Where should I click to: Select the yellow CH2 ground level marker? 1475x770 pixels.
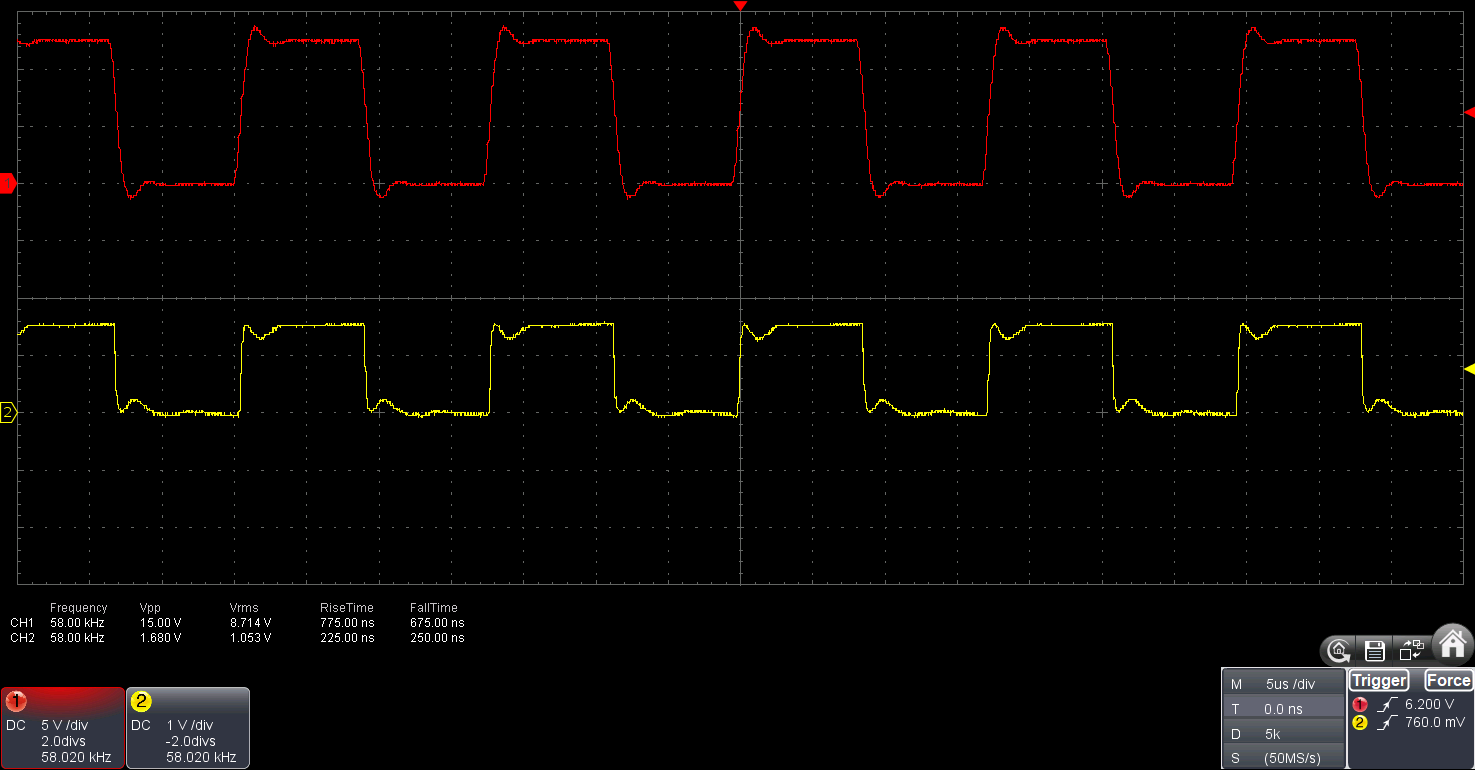point(8,412)
